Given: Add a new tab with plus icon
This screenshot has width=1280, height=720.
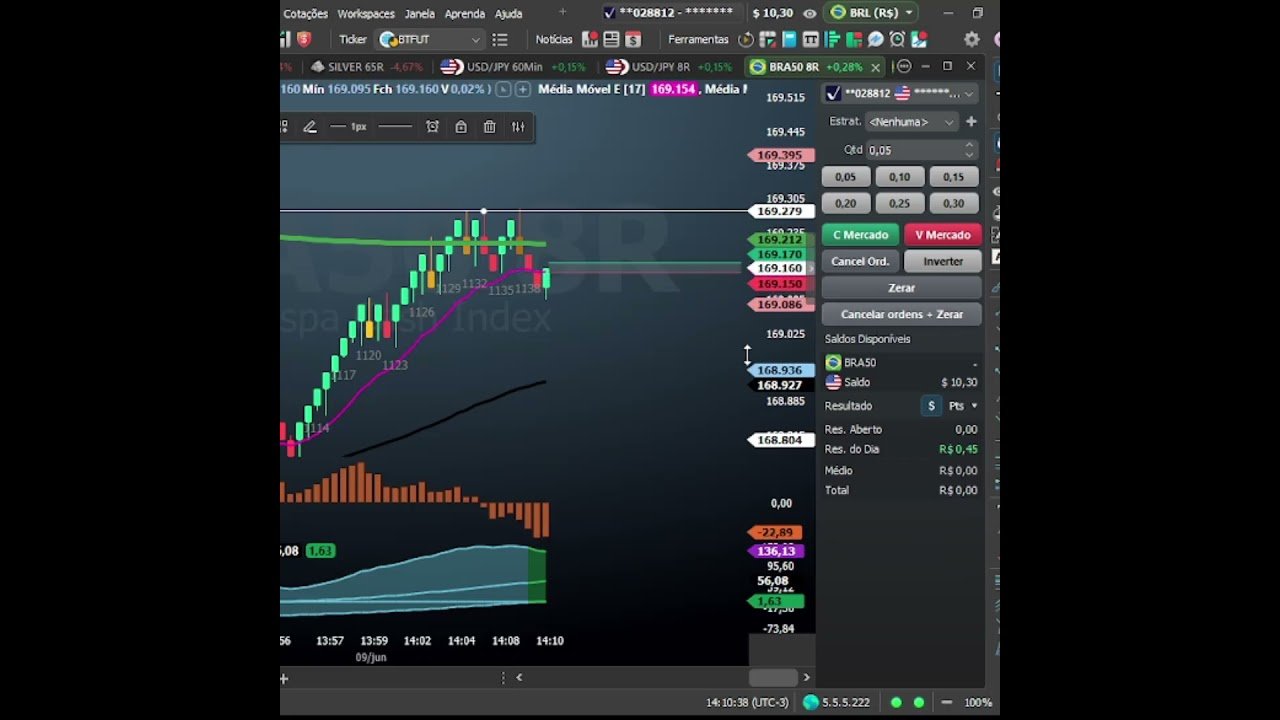Looking at the screenshot, I should coord(563,12).
